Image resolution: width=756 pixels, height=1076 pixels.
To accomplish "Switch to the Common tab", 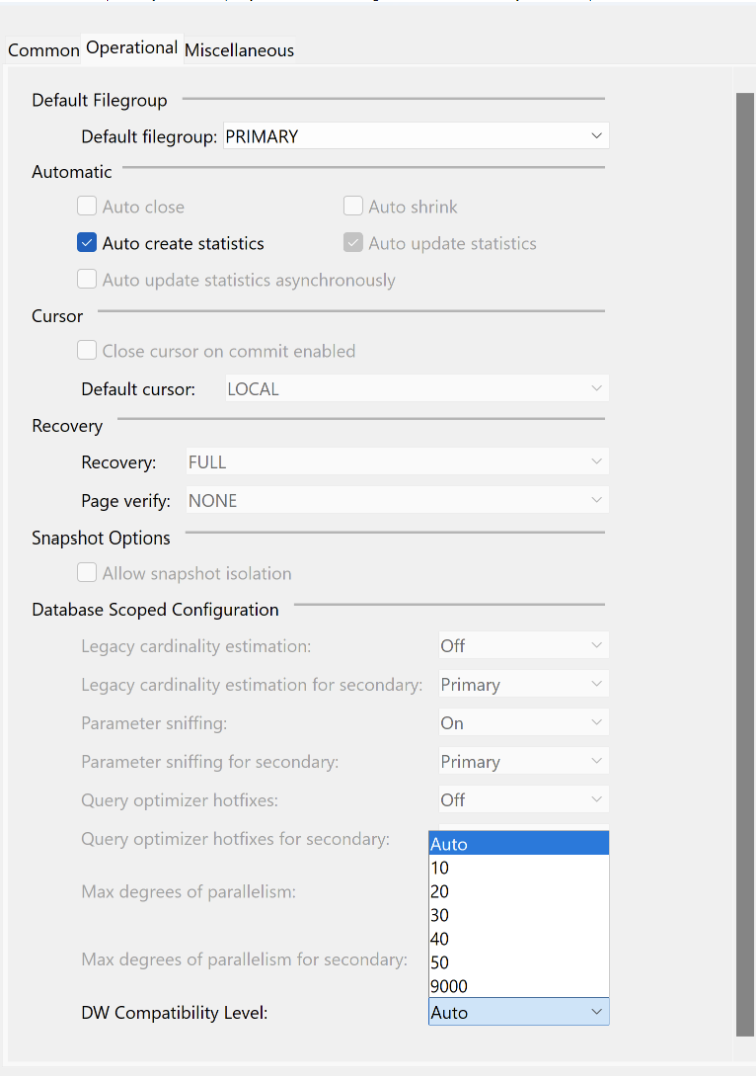I will coord(43,50).
